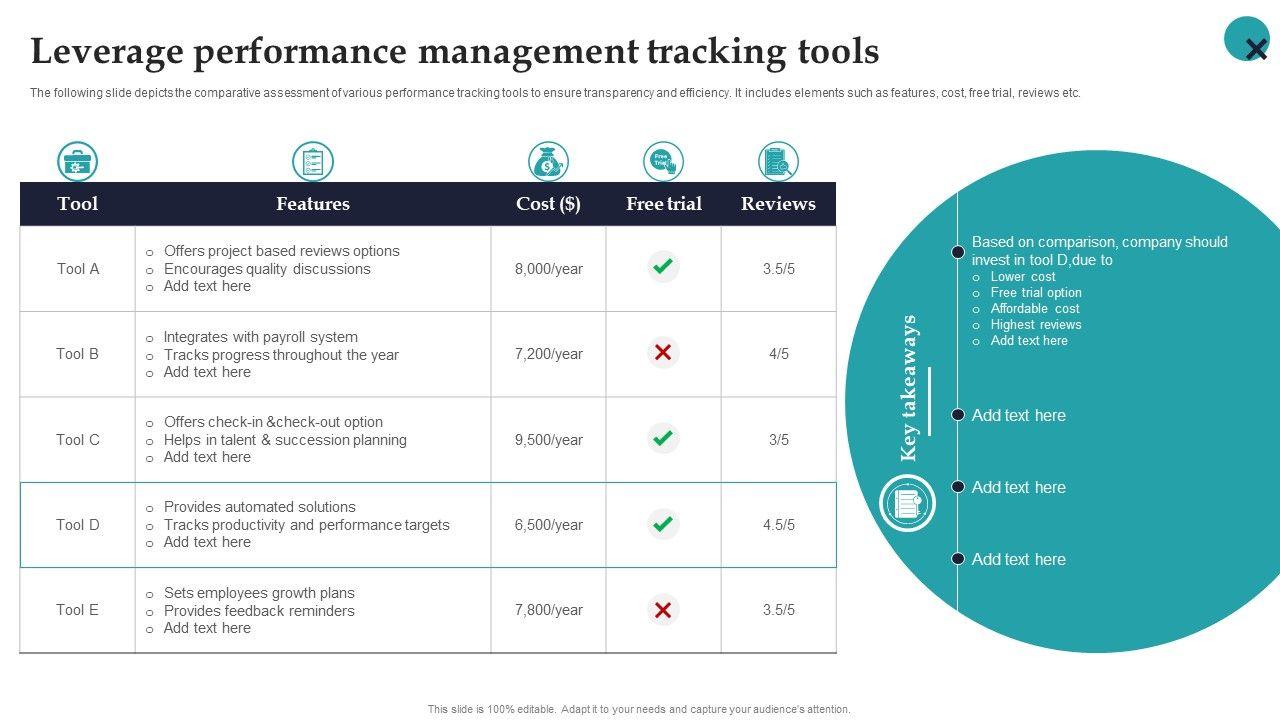
Task: Click Tool E's 3.5/5 review score
Action: [779, 610]
